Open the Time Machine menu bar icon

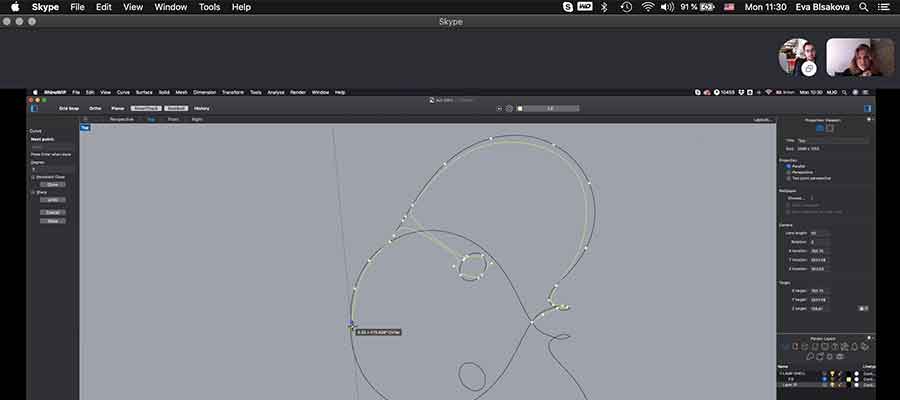tap(626, 7)
